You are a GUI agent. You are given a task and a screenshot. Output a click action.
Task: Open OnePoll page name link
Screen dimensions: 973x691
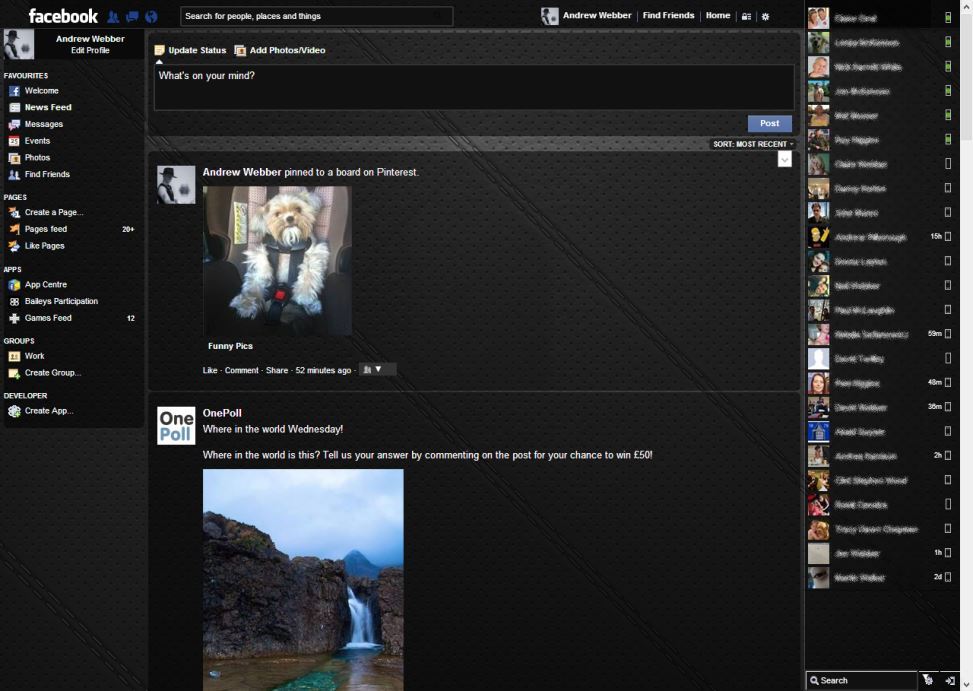point(222,413)
